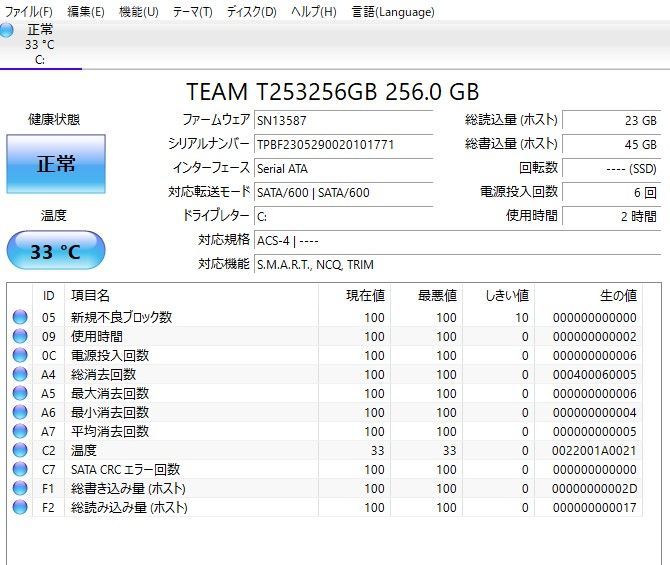
Task: Click the transfer mode field SATA/600 | SATA/600
Action: point(344,192)
